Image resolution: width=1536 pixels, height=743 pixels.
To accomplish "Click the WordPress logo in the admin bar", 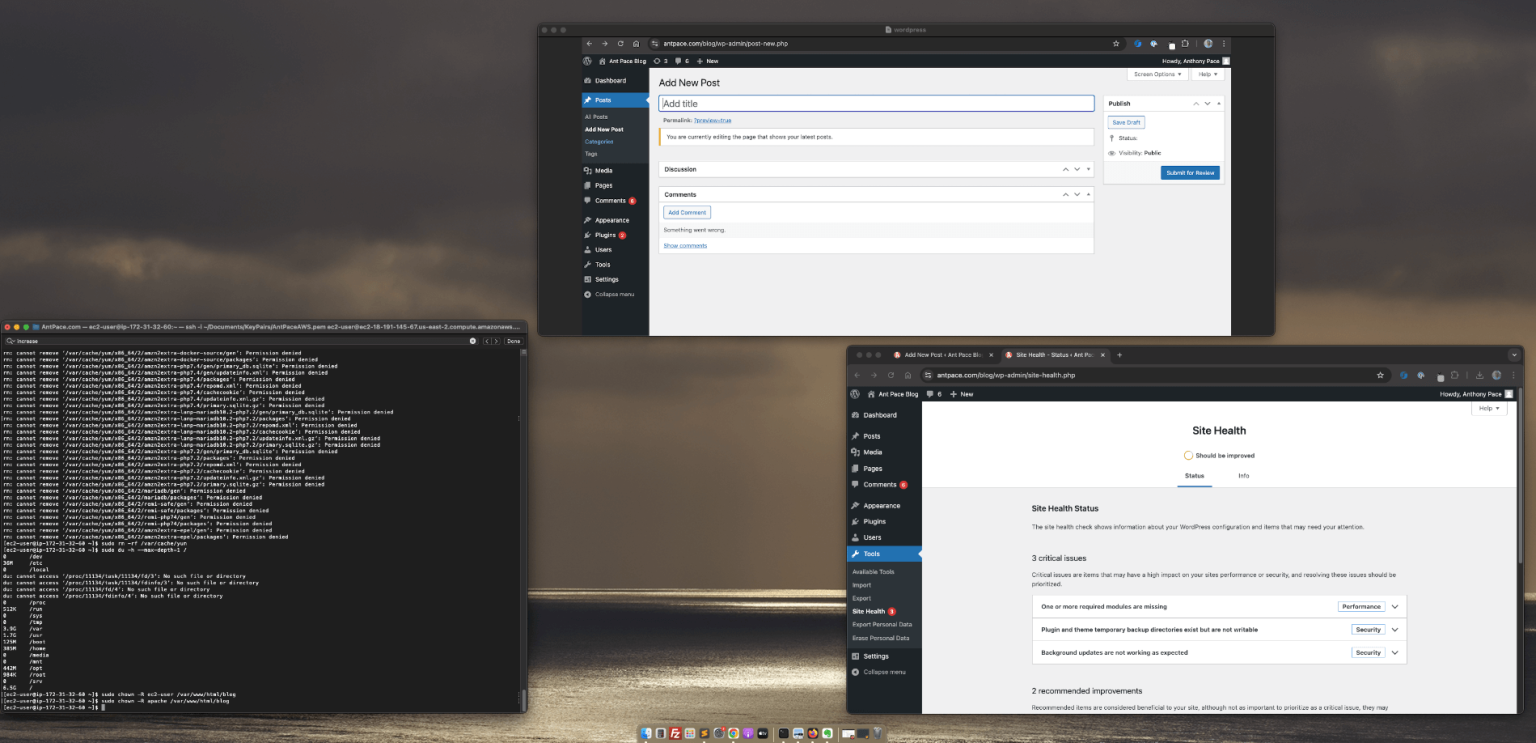I will 587,61.
